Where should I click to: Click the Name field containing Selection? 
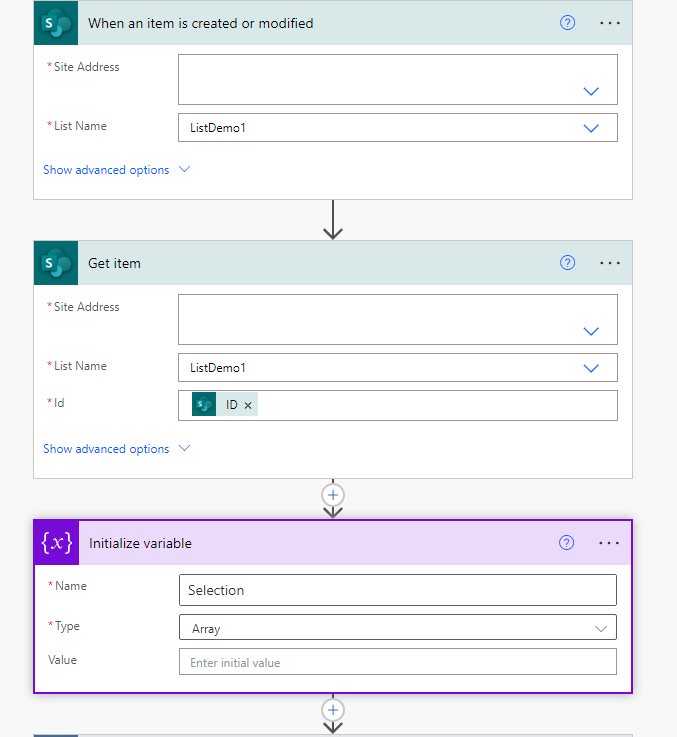tap(398, 590)
